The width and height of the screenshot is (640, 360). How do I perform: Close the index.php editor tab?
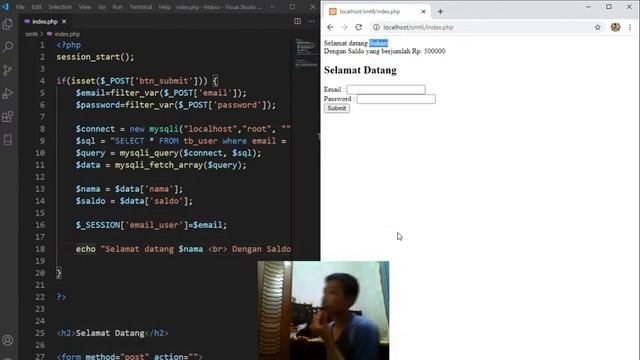pos(64,21)
